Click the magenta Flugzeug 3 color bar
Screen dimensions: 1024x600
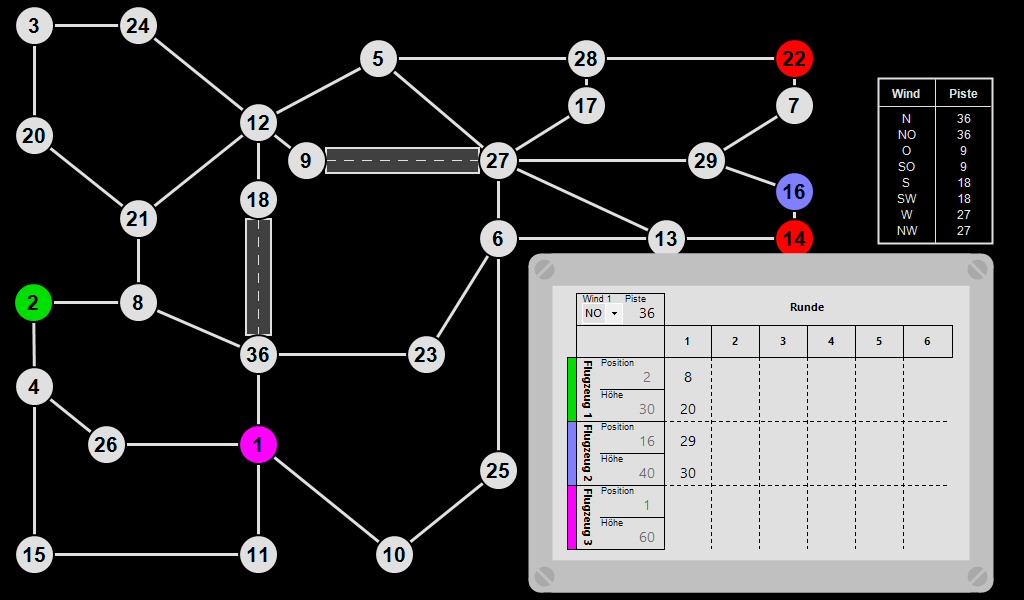pos(572,517)
